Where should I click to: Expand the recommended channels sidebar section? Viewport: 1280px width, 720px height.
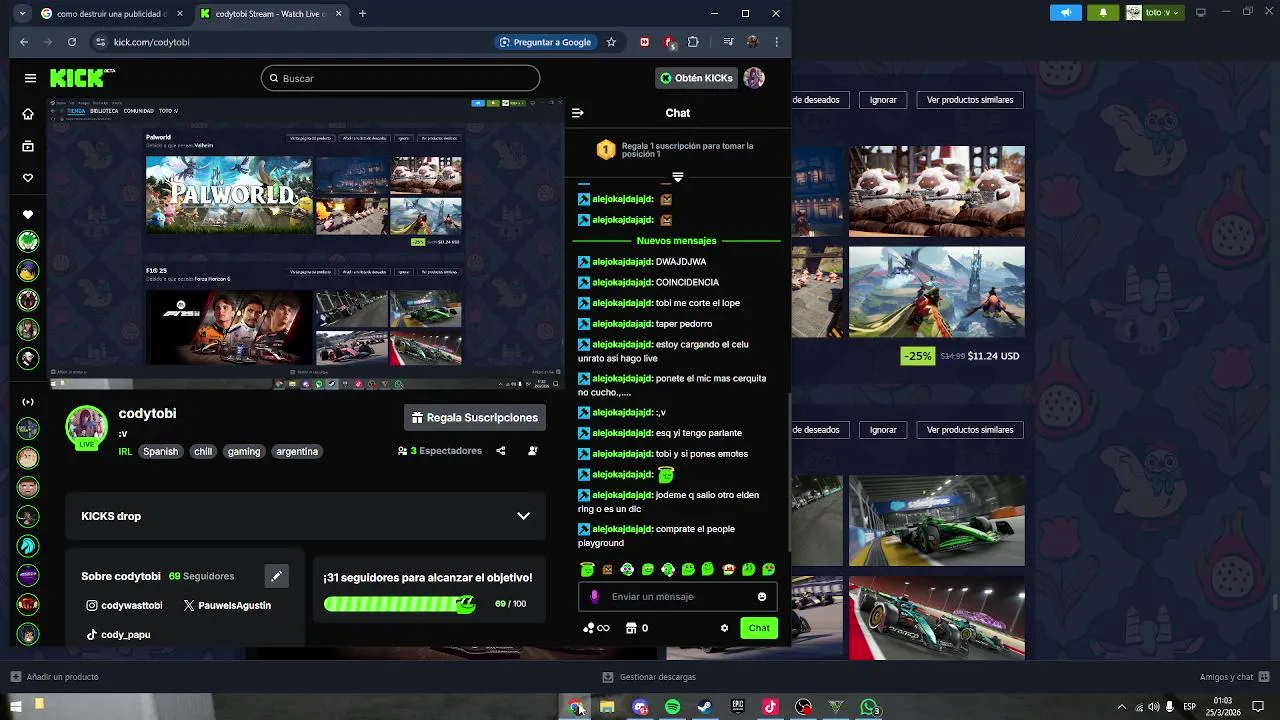tap(28, 402)
